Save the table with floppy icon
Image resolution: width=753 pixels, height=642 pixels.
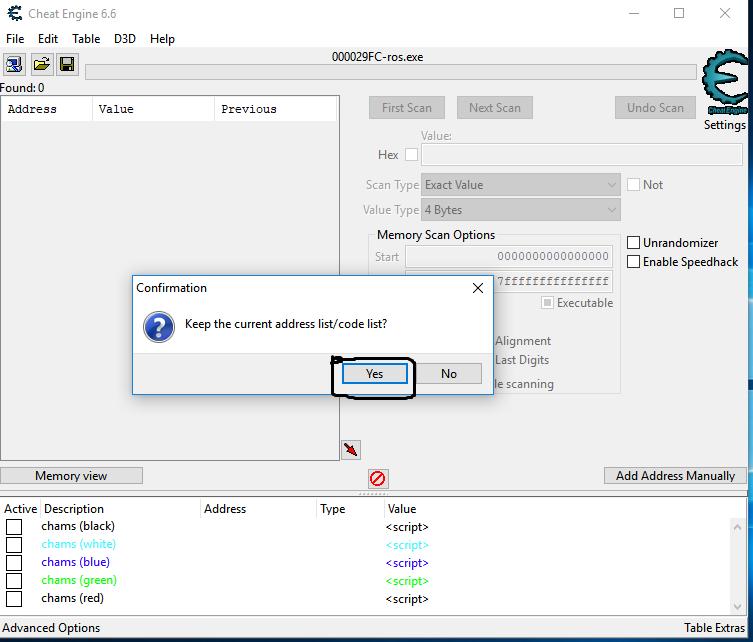pyautogui.click(x=67, y=64)
